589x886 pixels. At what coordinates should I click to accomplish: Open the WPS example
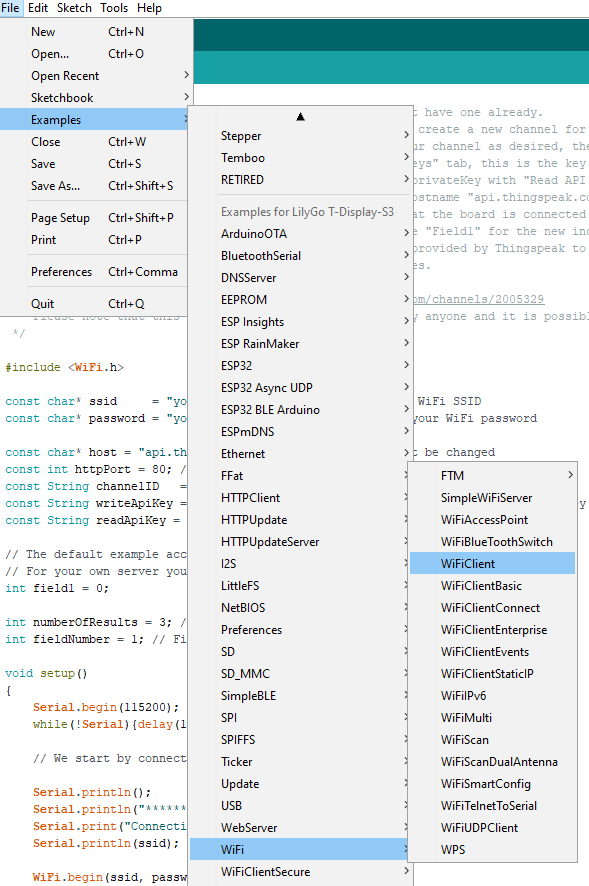[492, 850]
